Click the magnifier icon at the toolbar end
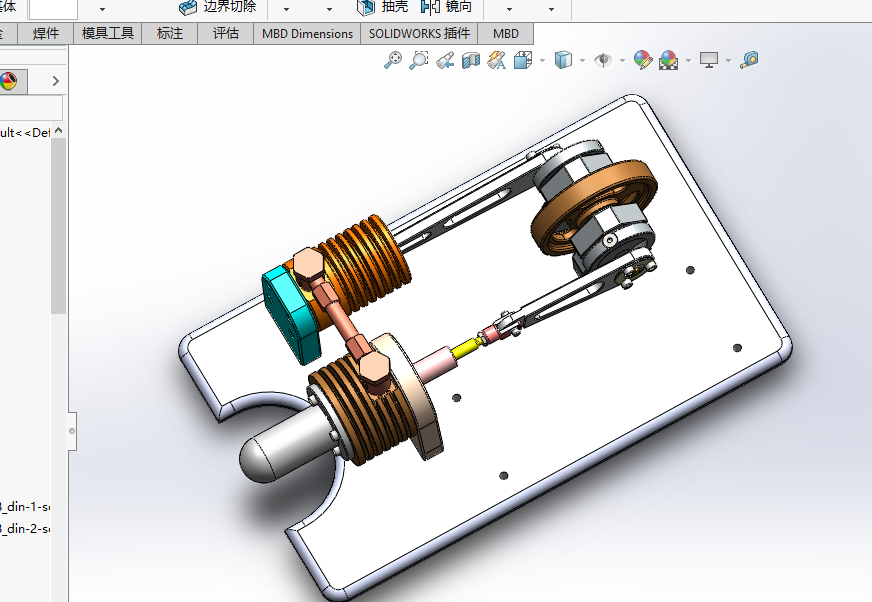This screenshot has height=602, width=872. point(749,60)
